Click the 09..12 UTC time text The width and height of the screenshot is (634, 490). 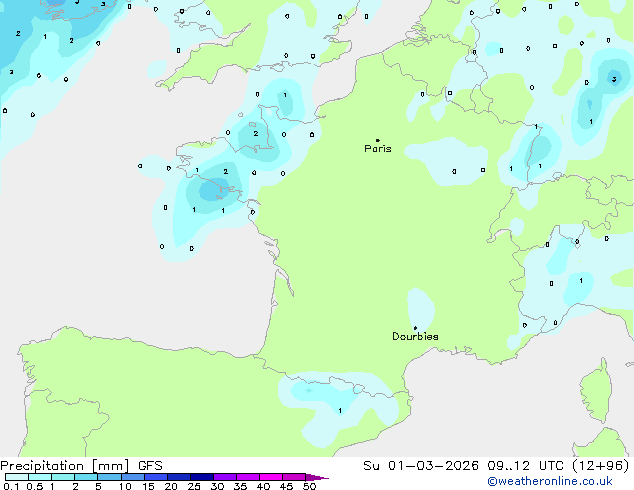tap(525, 466)
